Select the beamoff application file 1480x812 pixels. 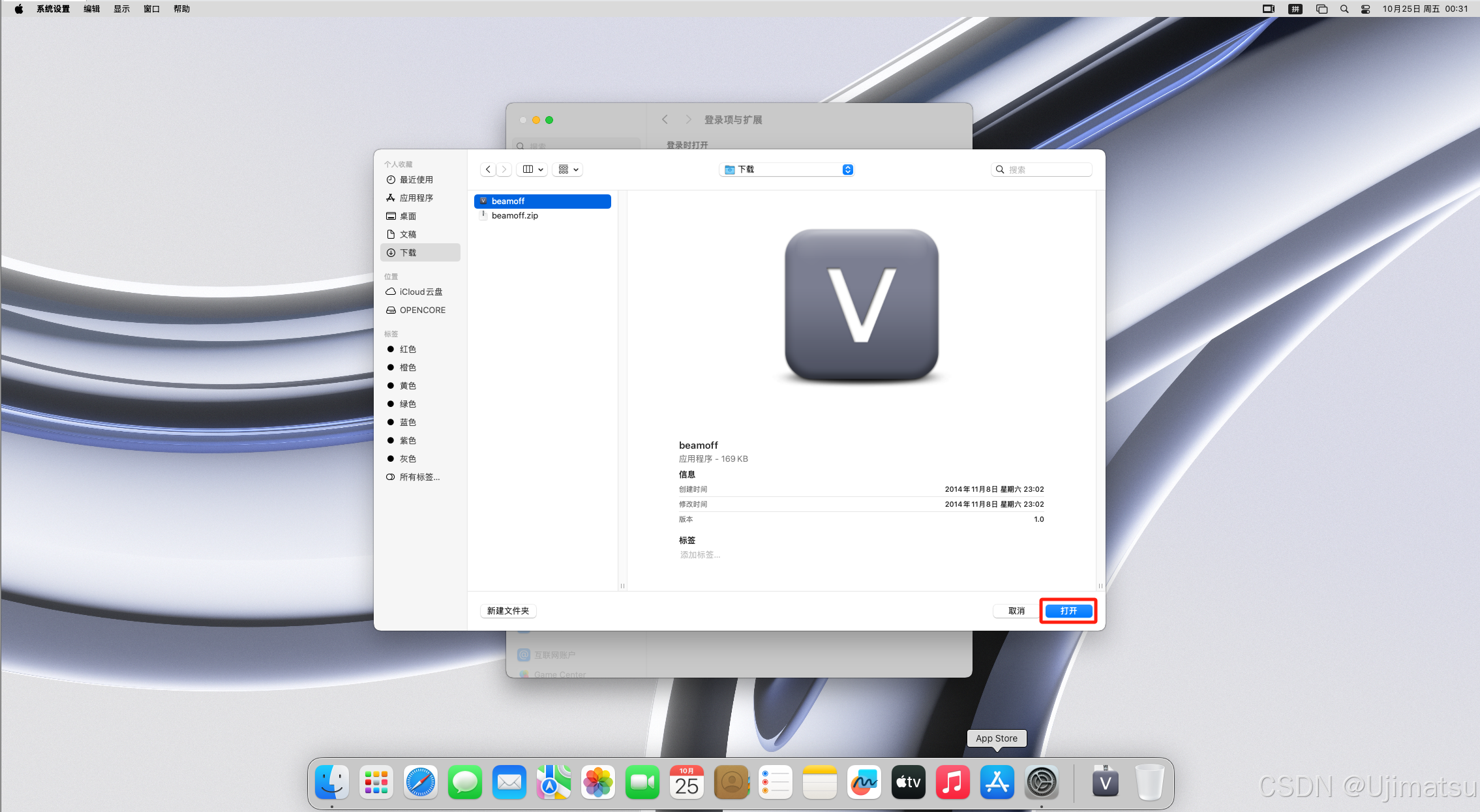coord(543,202)
